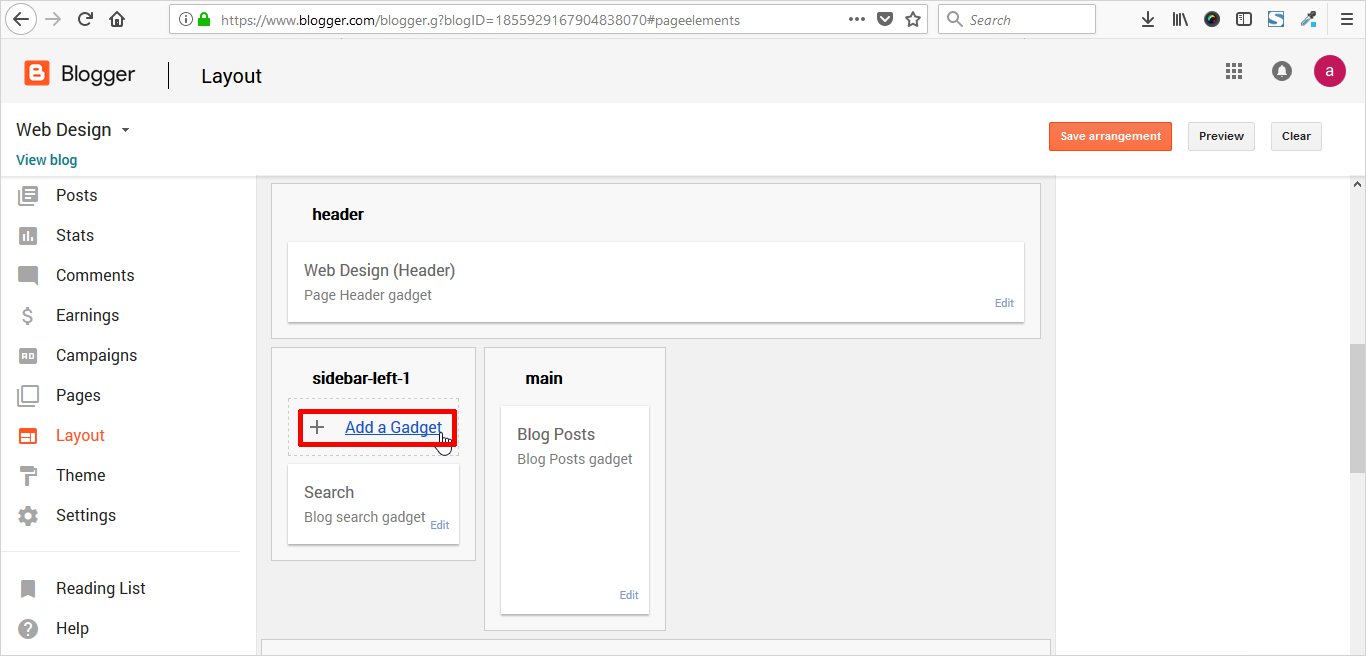Click the Earnings dollar sign icon

tap(28, 316)
